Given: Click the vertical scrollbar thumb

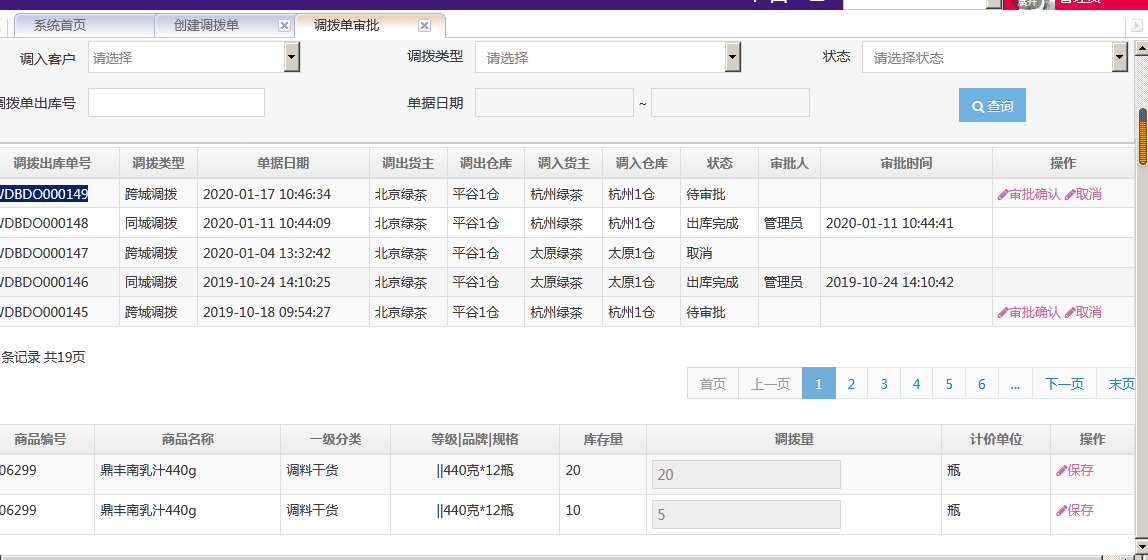Looking at the screenshot, I should click(x=1142, y=137).
